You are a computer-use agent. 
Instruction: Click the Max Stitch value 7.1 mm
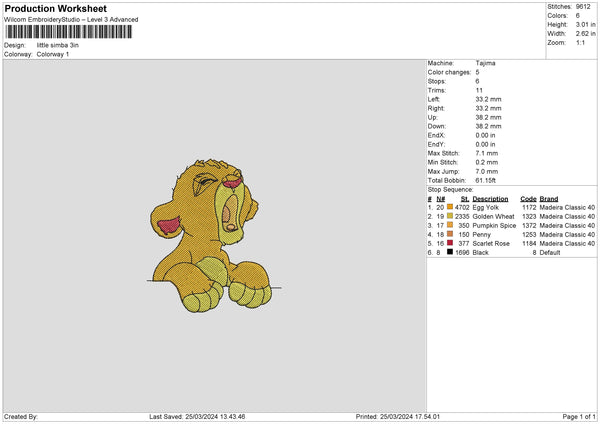point(487,153)
